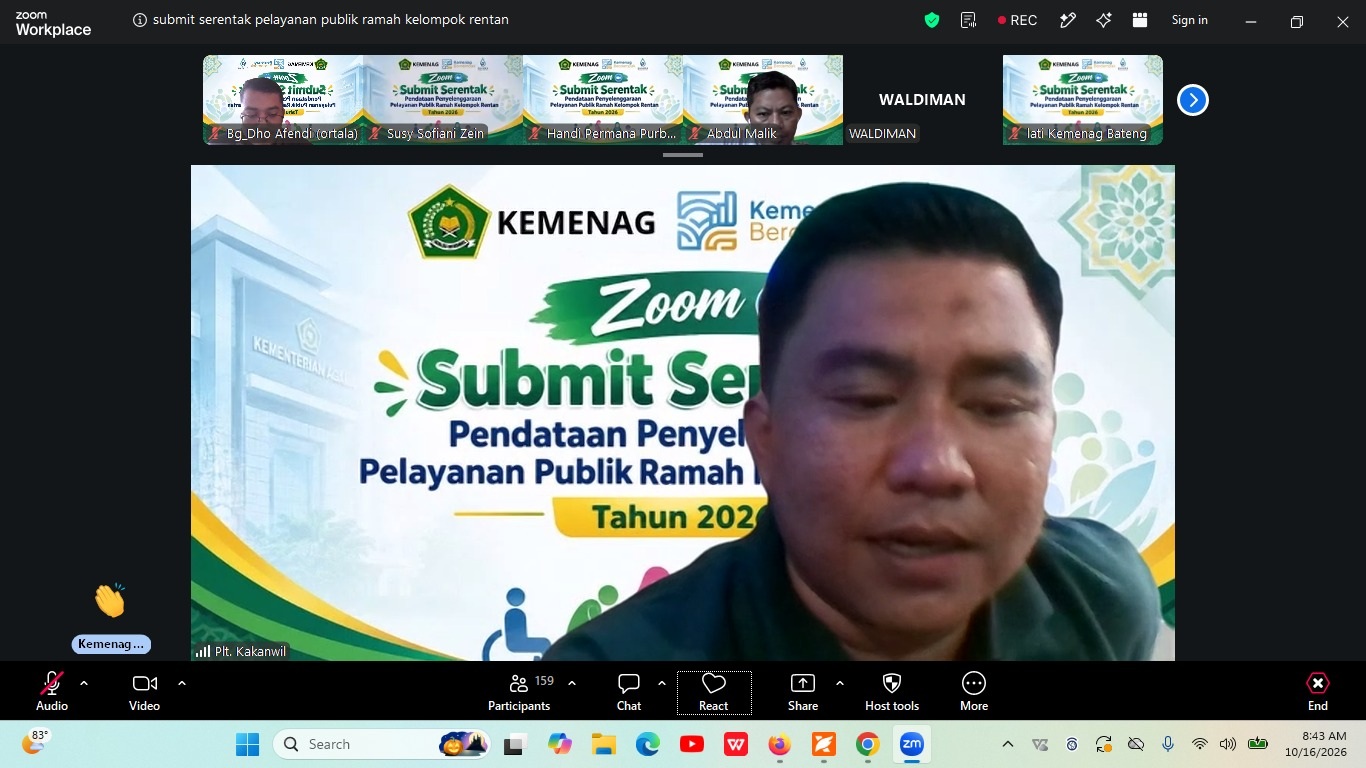
Task: Open the More options menu
Action: tap(974, 692)
